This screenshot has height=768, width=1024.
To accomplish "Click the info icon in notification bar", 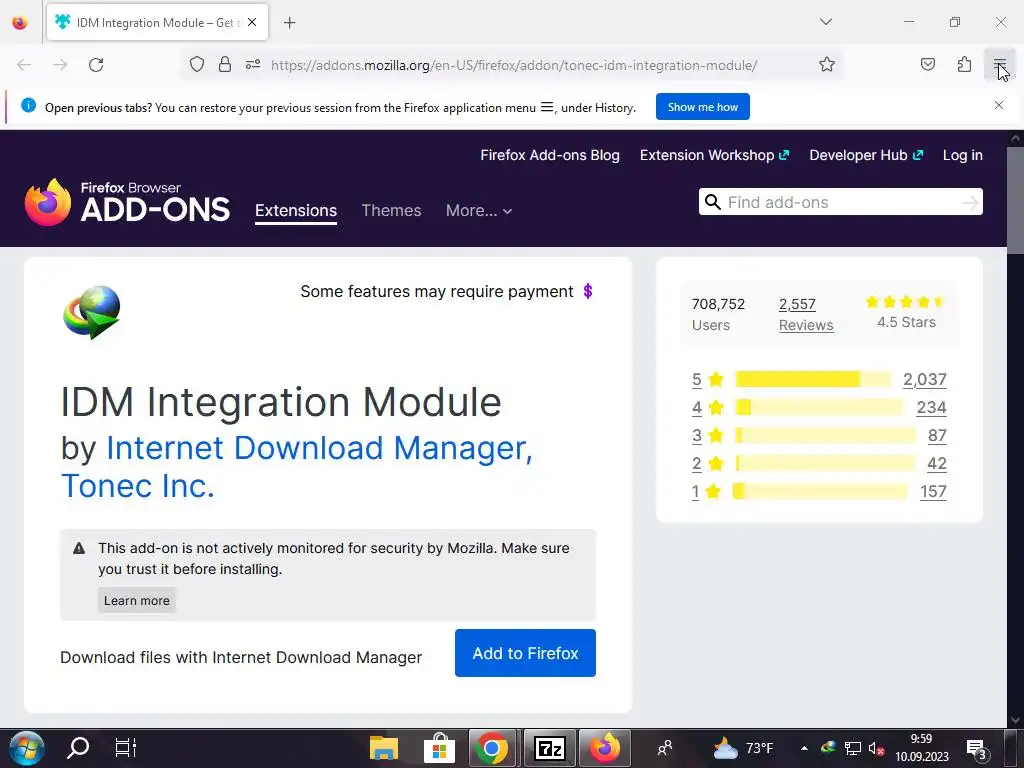I will pos(28,105).
